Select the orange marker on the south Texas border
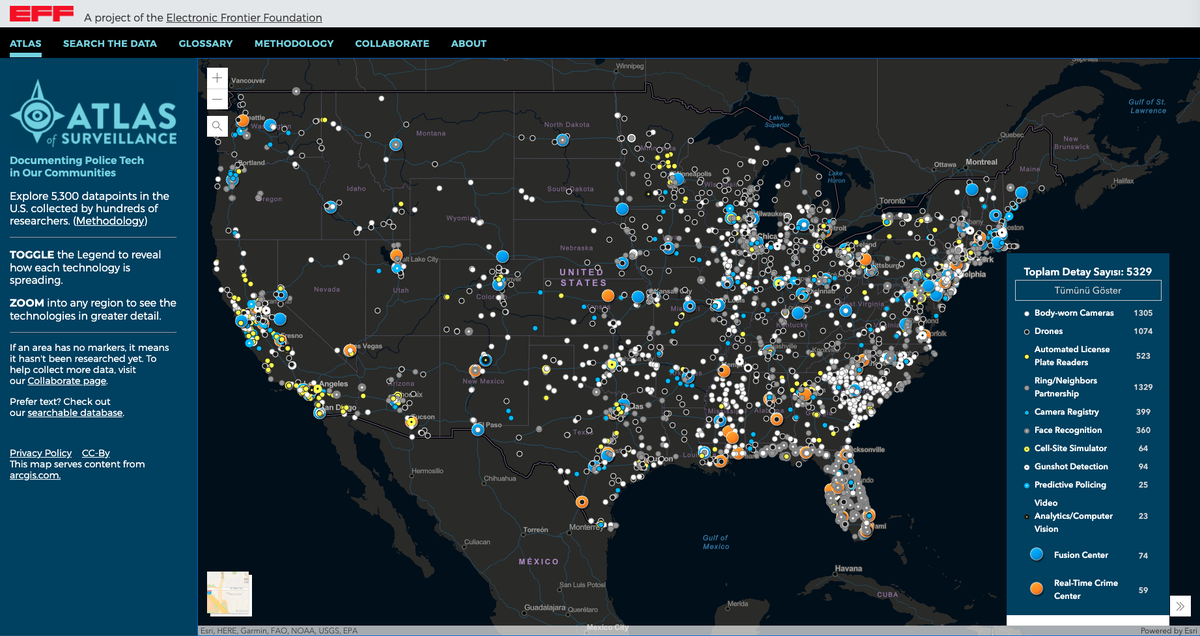Image resolution: width=1200 pixels, height=636 pixels. tap(582, 502)
